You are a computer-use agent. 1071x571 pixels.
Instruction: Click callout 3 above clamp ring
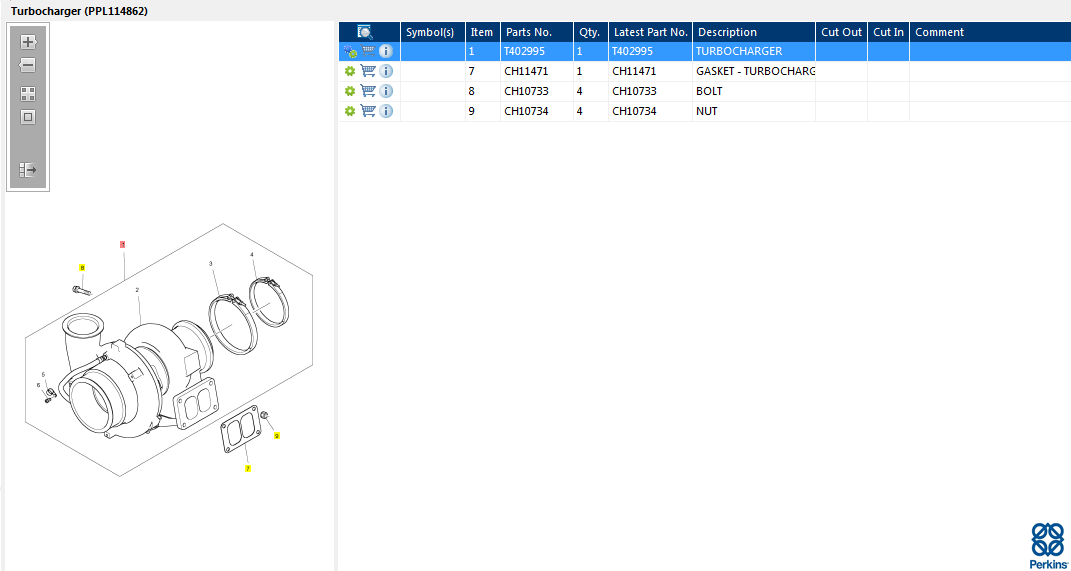click(x=210, y=264)
